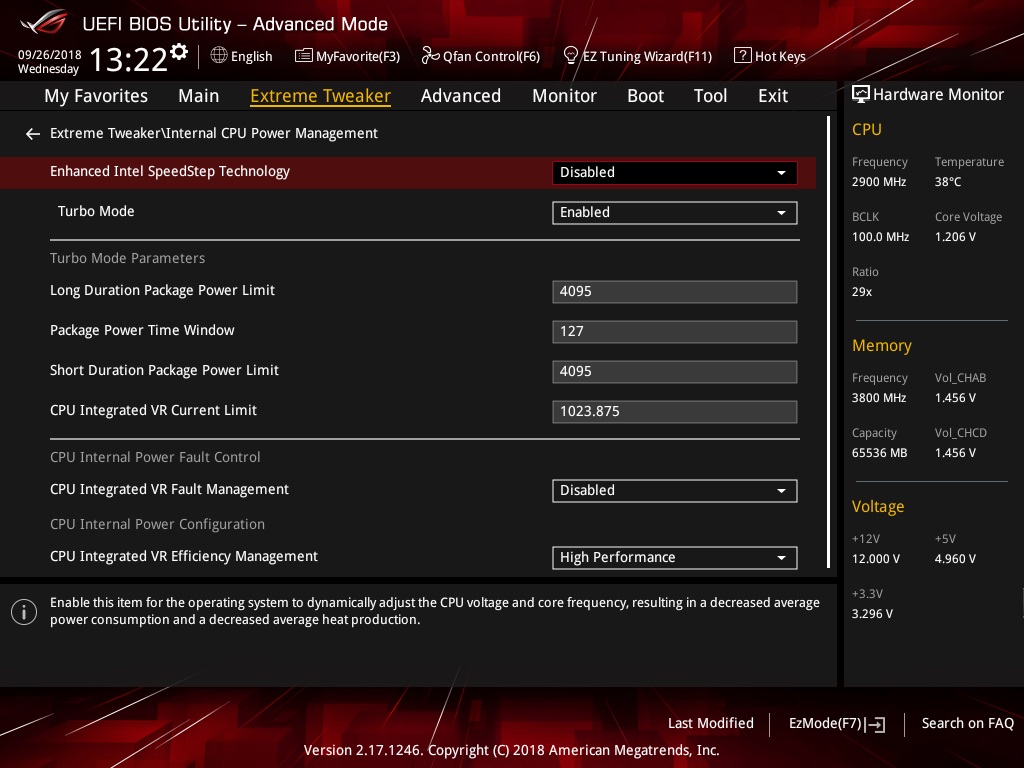This screenshot has width=1024, height=768.
Task: Click the ROG logo icon
Action: tap(43, 22)
